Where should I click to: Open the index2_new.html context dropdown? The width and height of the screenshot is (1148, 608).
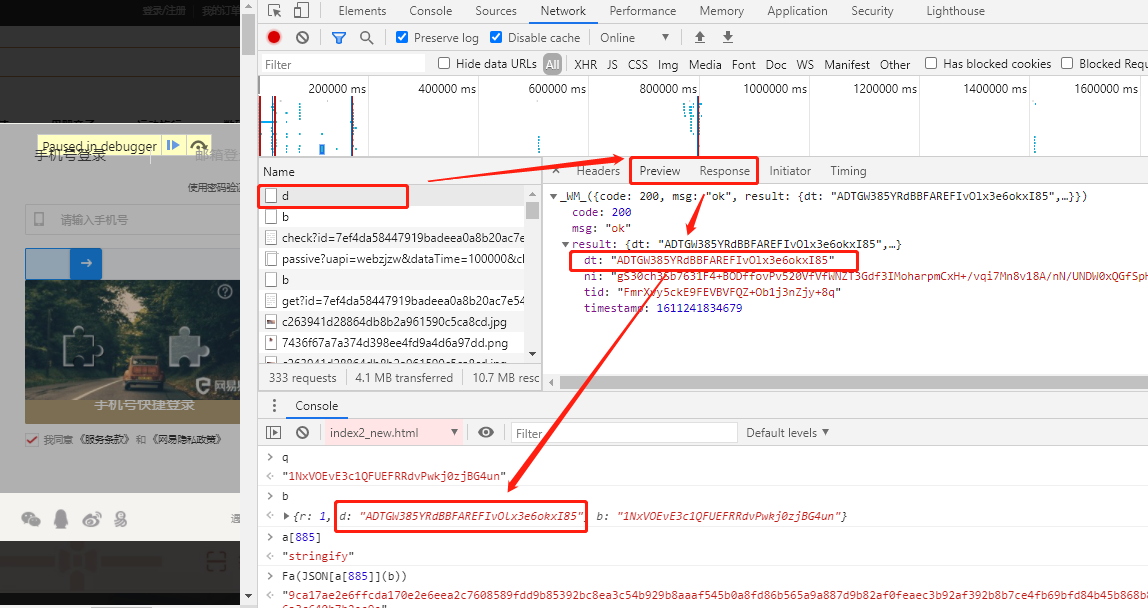(393, 433)
